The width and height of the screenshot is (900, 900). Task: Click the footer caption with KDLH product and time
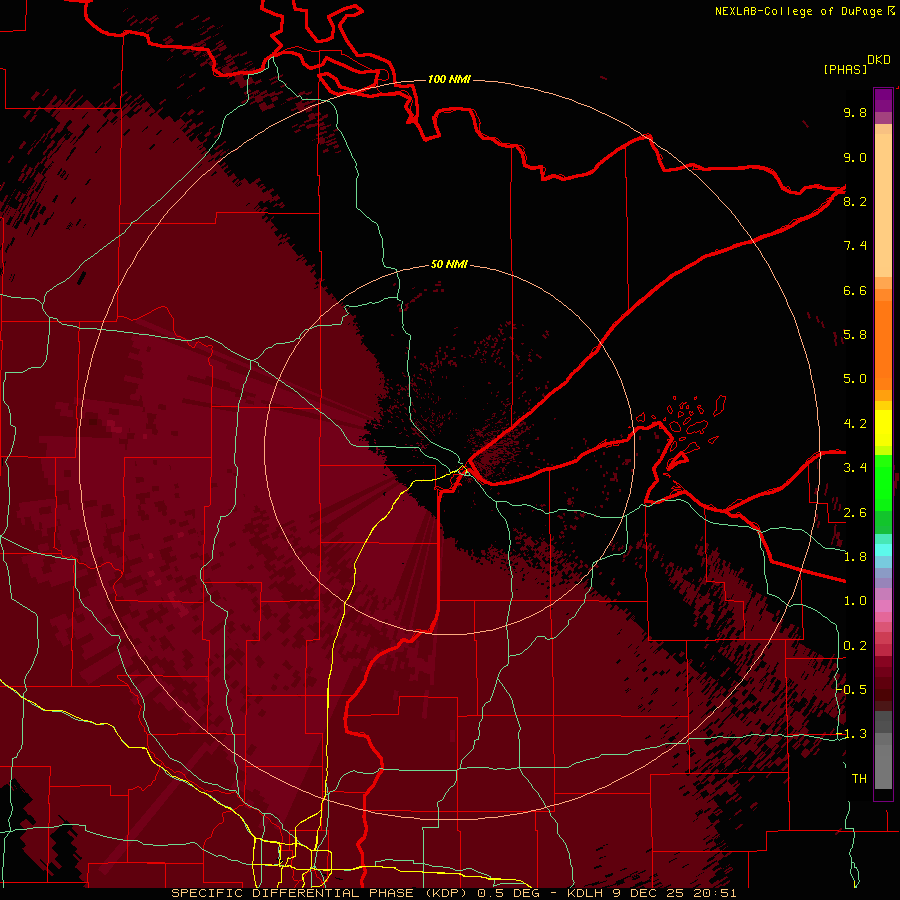click(x=453, y=893)
